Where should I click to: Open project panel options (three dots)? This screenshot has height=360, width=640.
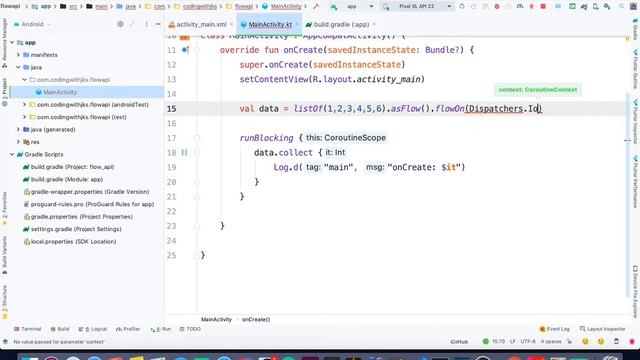[147, 24]
